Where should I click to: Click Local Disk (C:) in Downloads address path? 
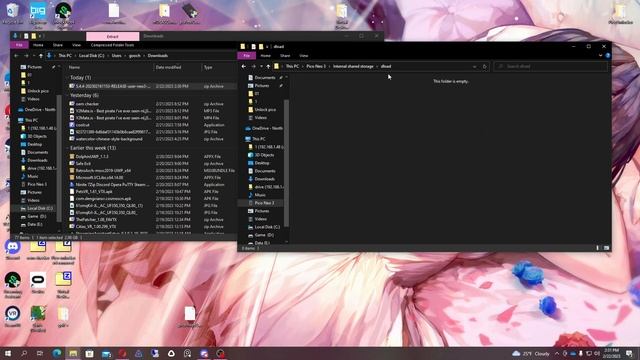[x=91, y=56]
